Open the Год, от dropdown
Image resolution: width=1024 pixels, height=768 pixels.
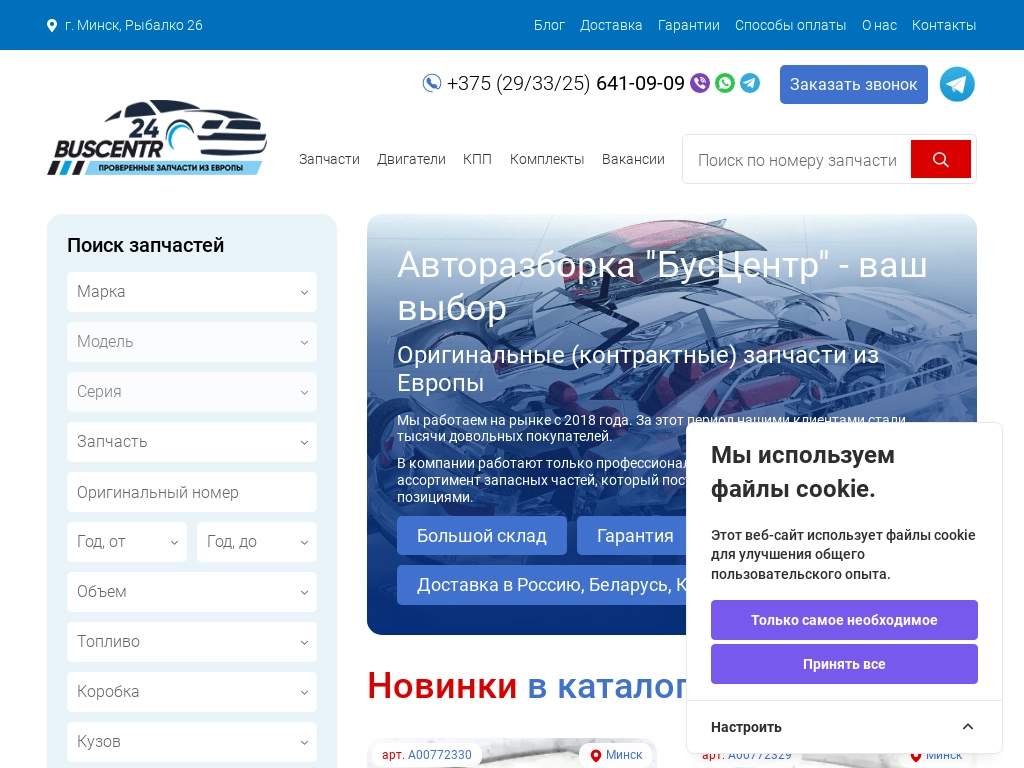(x=127, y=542)
